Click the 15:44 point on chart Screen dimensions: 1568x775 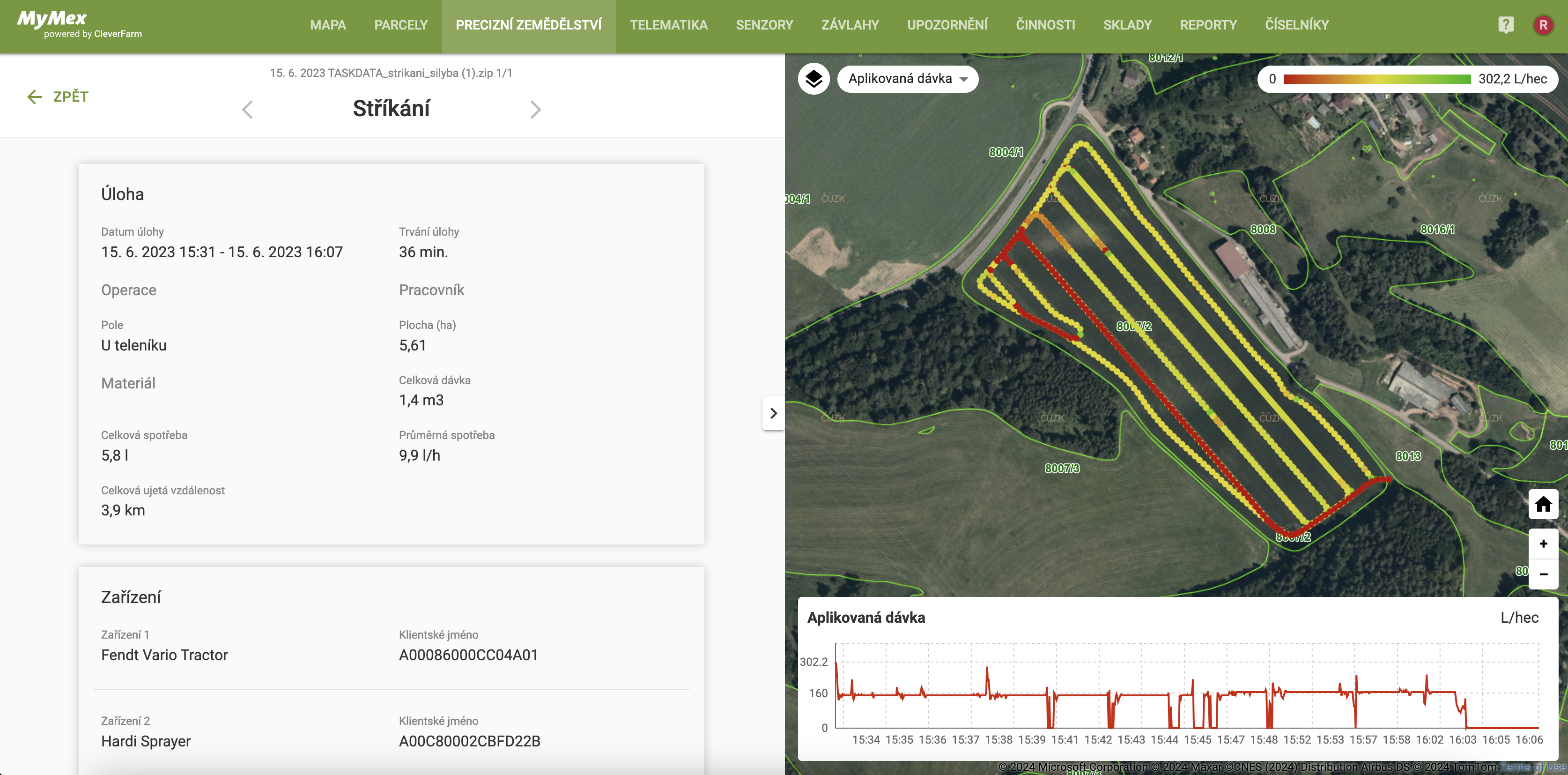[1164, 739]
